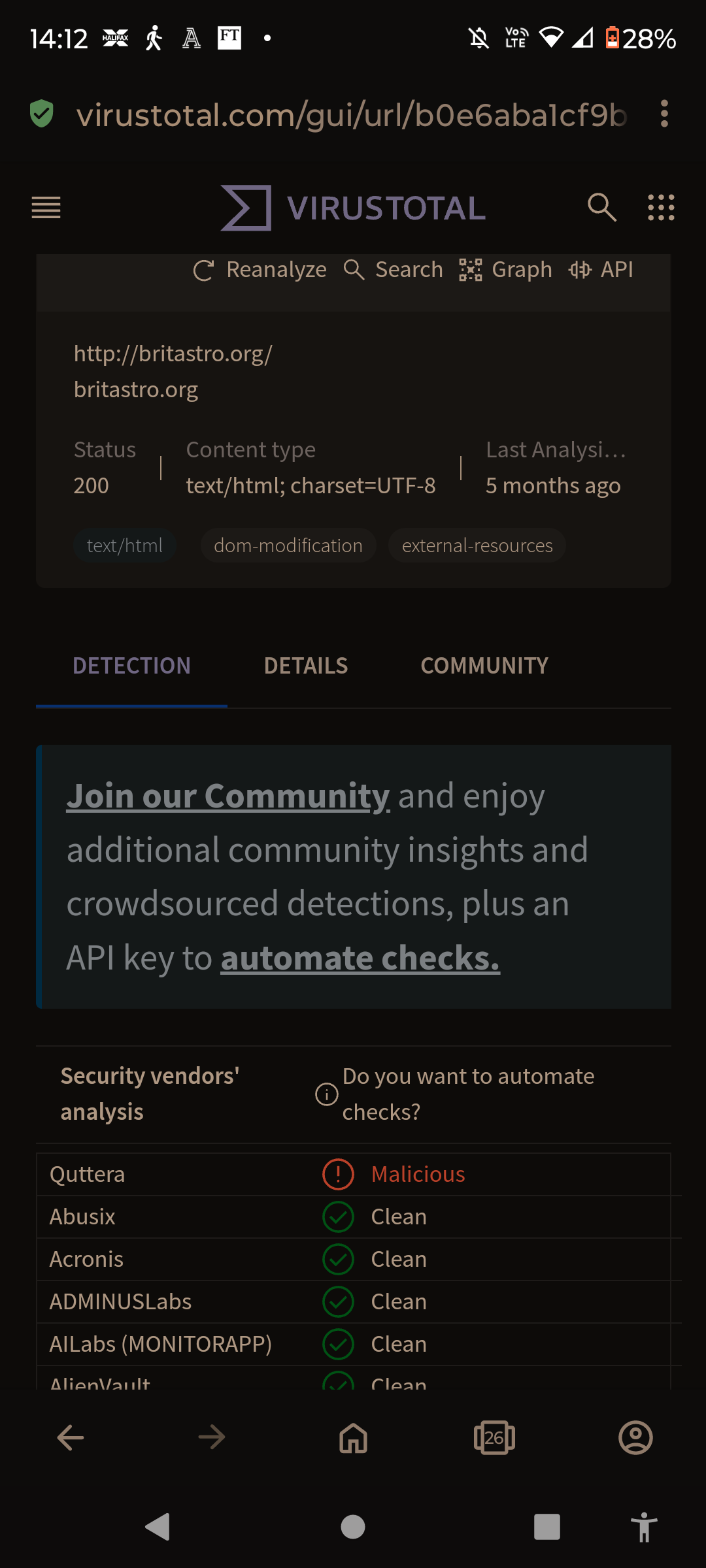Tap the Security vendors' analysis heading
Viewport: 706px width, 1568px height.
pos(150,1094)
